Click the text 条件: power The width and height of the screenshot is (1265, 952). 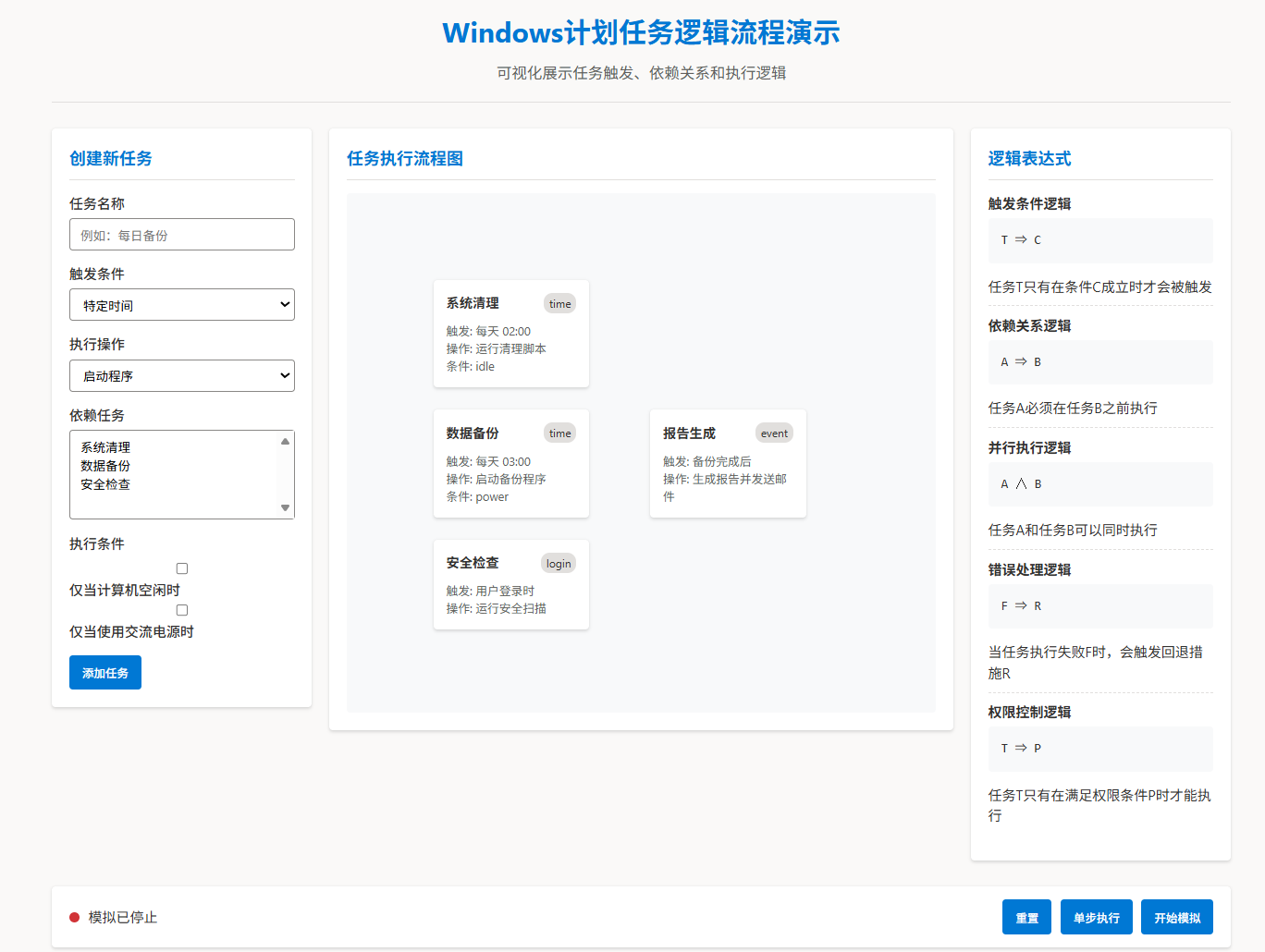click(x=477, y=496)
